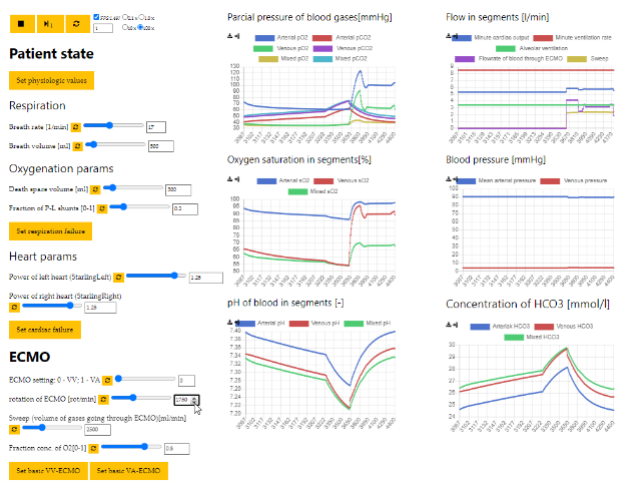627x493 pixels.
Task: Toggle the FPS checkbox at top
Action: (x=96, y=17)
